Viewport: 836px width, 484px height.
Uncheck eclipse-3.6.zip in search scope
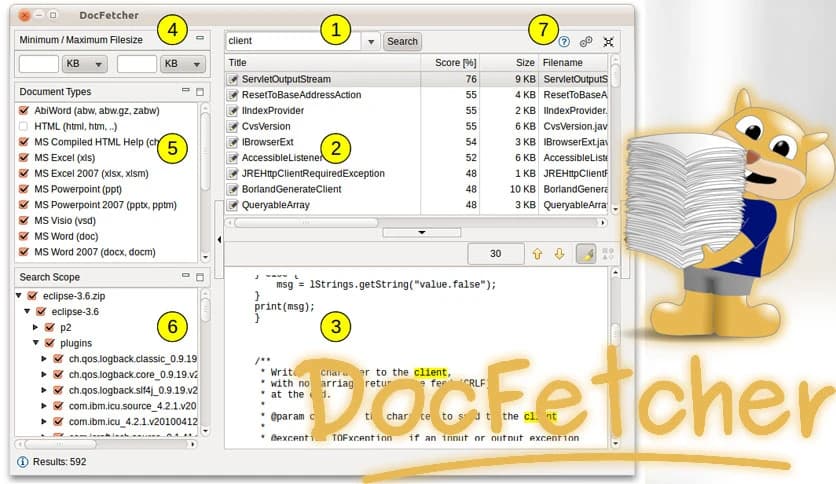pos(33,296)
